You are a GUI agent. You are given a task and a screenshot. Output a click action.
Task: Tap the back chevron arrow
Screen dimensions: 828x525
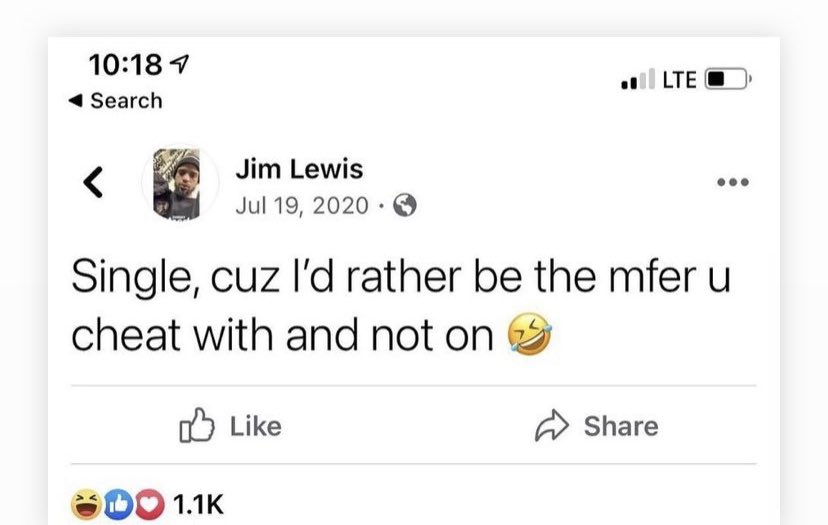click(93, 182)
